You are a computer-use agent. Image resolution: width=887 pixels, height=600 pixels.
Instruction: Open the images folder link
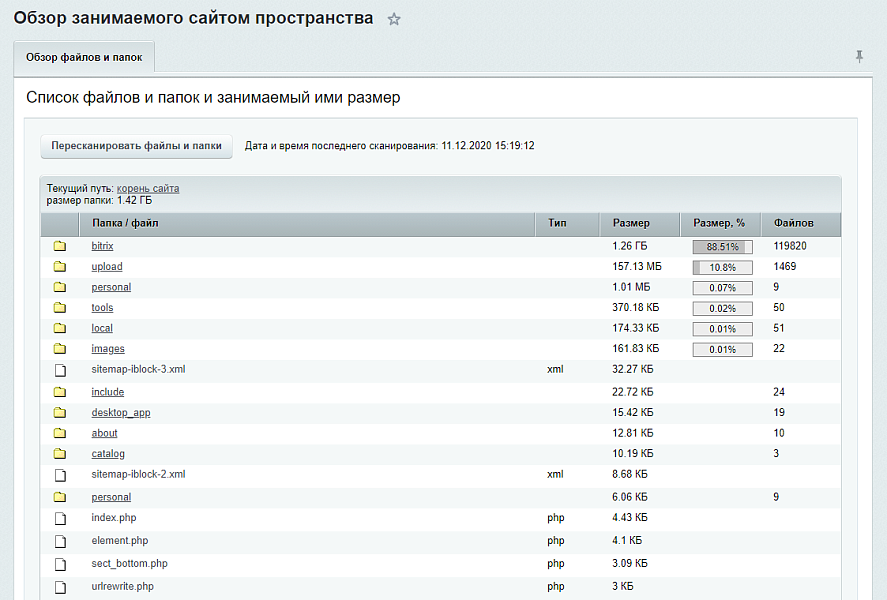108,349
